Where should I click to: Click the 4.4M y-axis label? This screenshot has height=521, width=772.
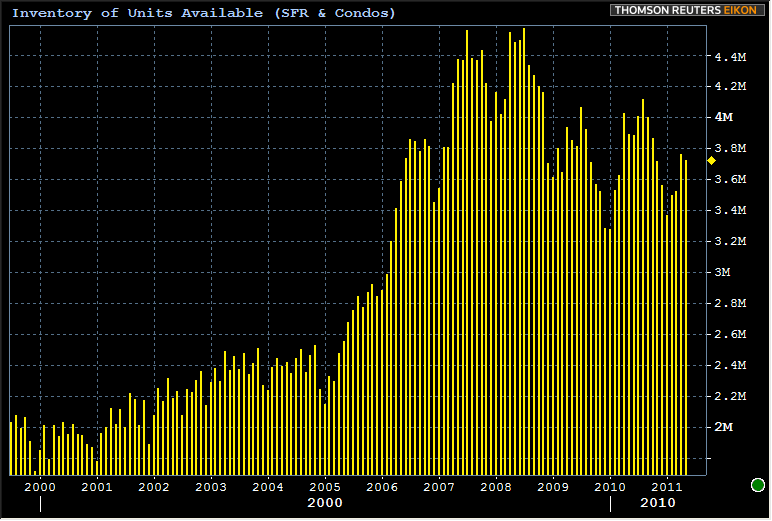pyautogui.click(x=729, y=57)
